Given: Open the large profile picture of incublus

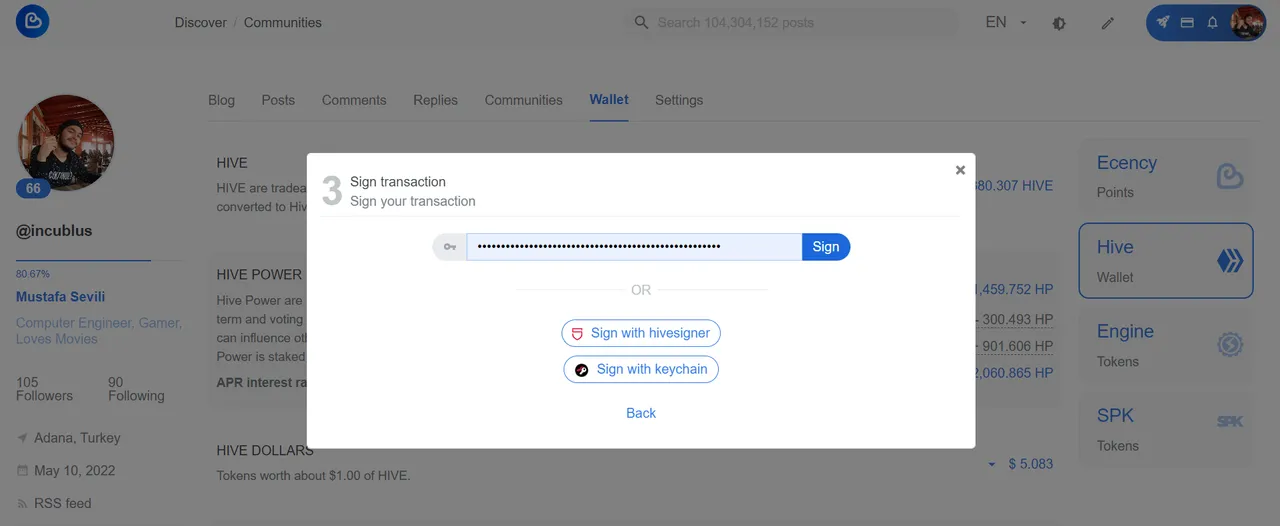Looking at the screenshot, I should [x=66, y=143].
